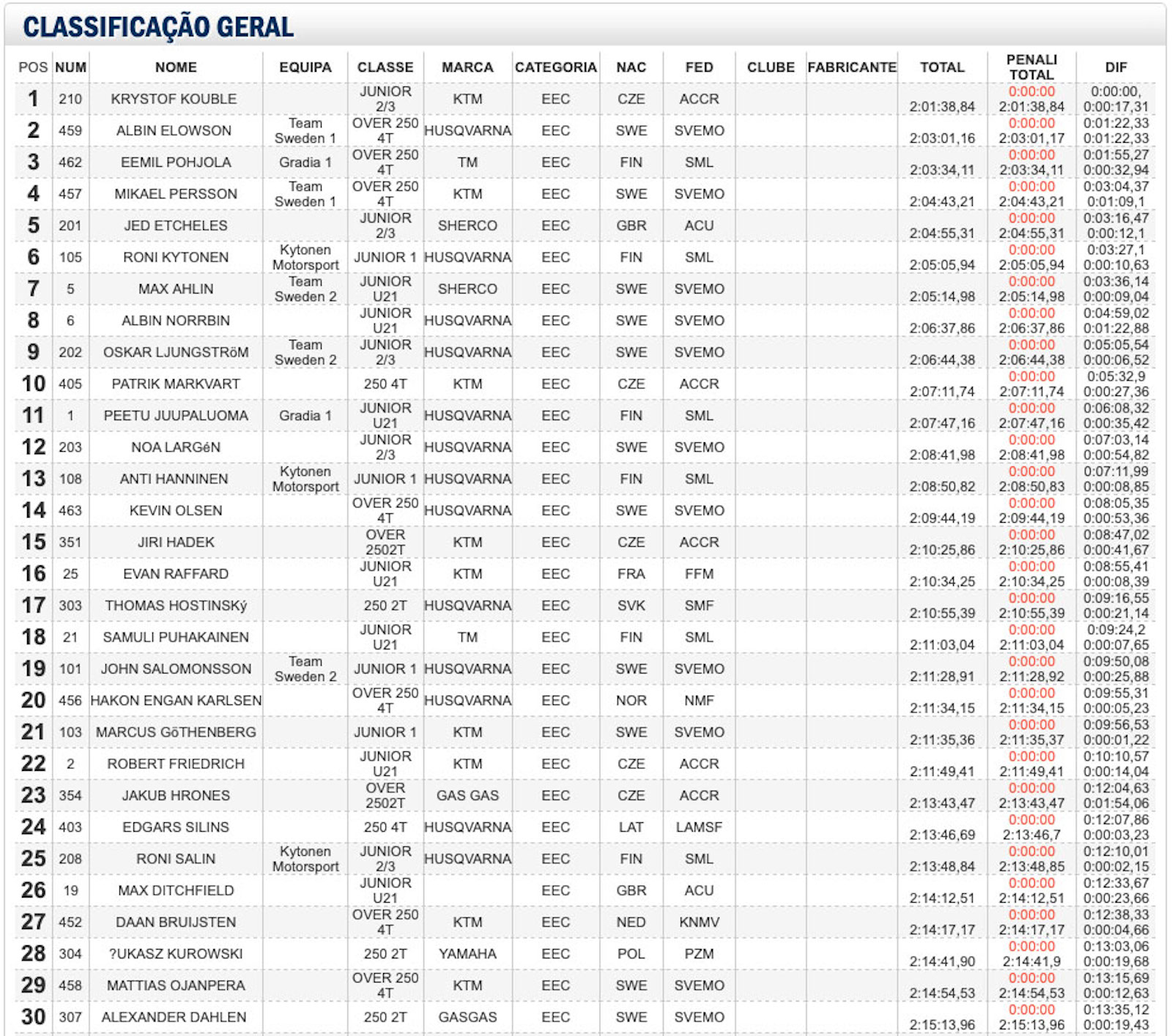Select rider name MATTIAS OJANPERA

176,985
